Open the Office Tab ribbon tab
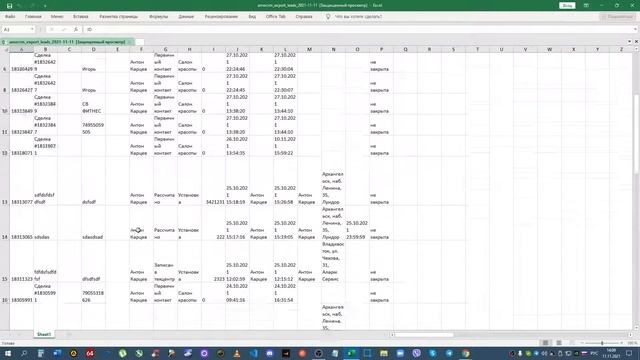The width and height of the screenshot is (640, 360). click(276, 17)
